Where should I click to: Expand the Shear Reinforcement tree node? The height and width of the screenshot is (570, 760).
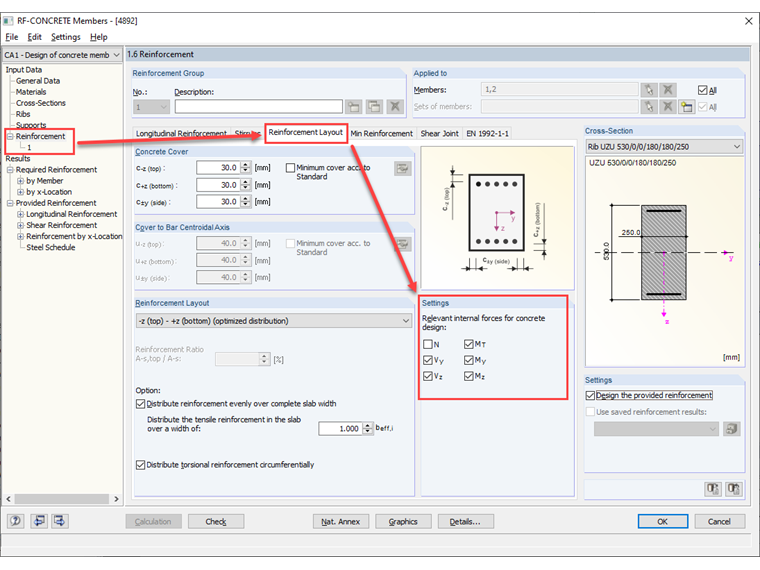(x=20, y=225)
